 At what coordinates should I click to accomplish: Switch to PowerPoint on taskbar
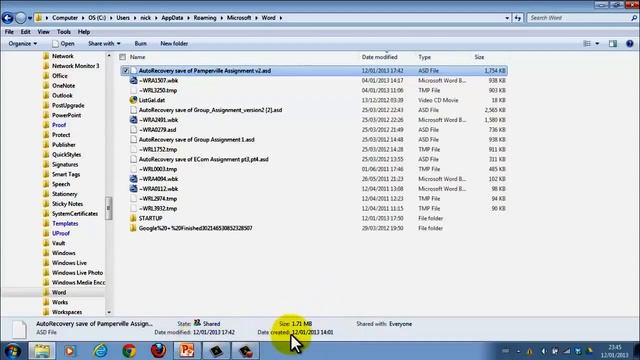(187, 351)
